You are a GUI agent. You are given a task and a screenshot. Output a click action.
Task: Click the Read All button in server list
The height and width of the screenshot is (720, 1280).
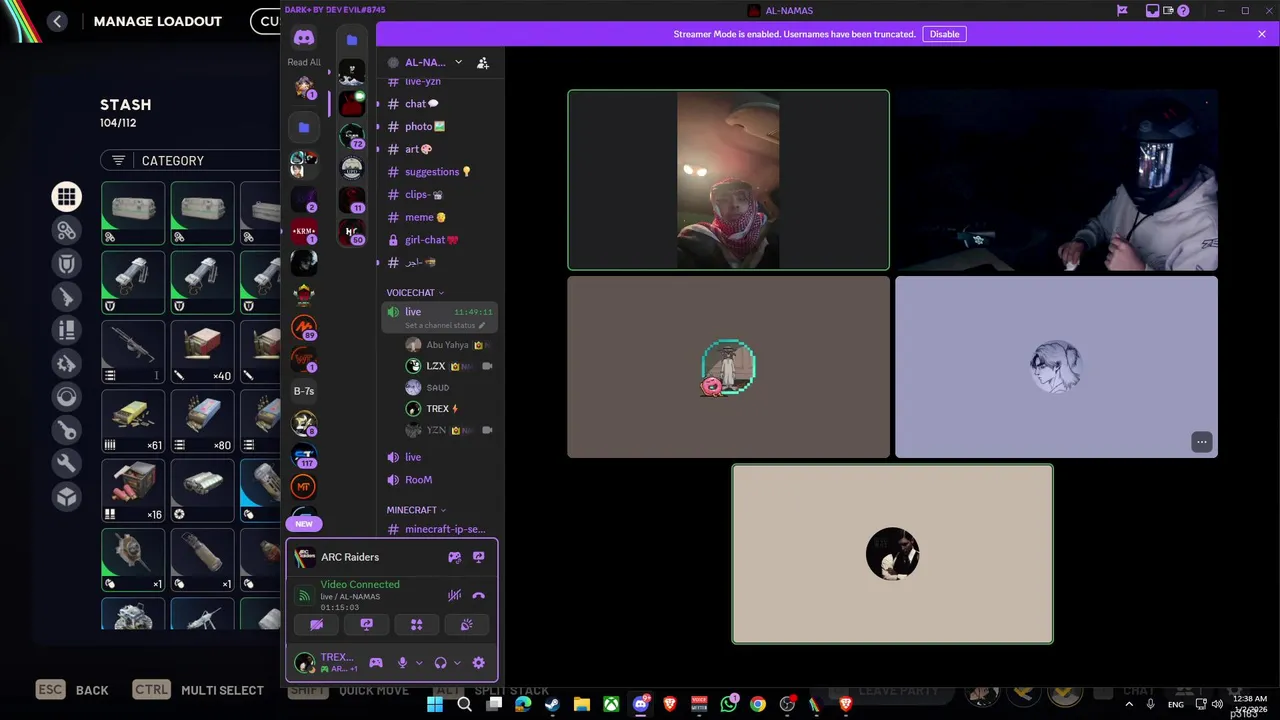[304, 62]
